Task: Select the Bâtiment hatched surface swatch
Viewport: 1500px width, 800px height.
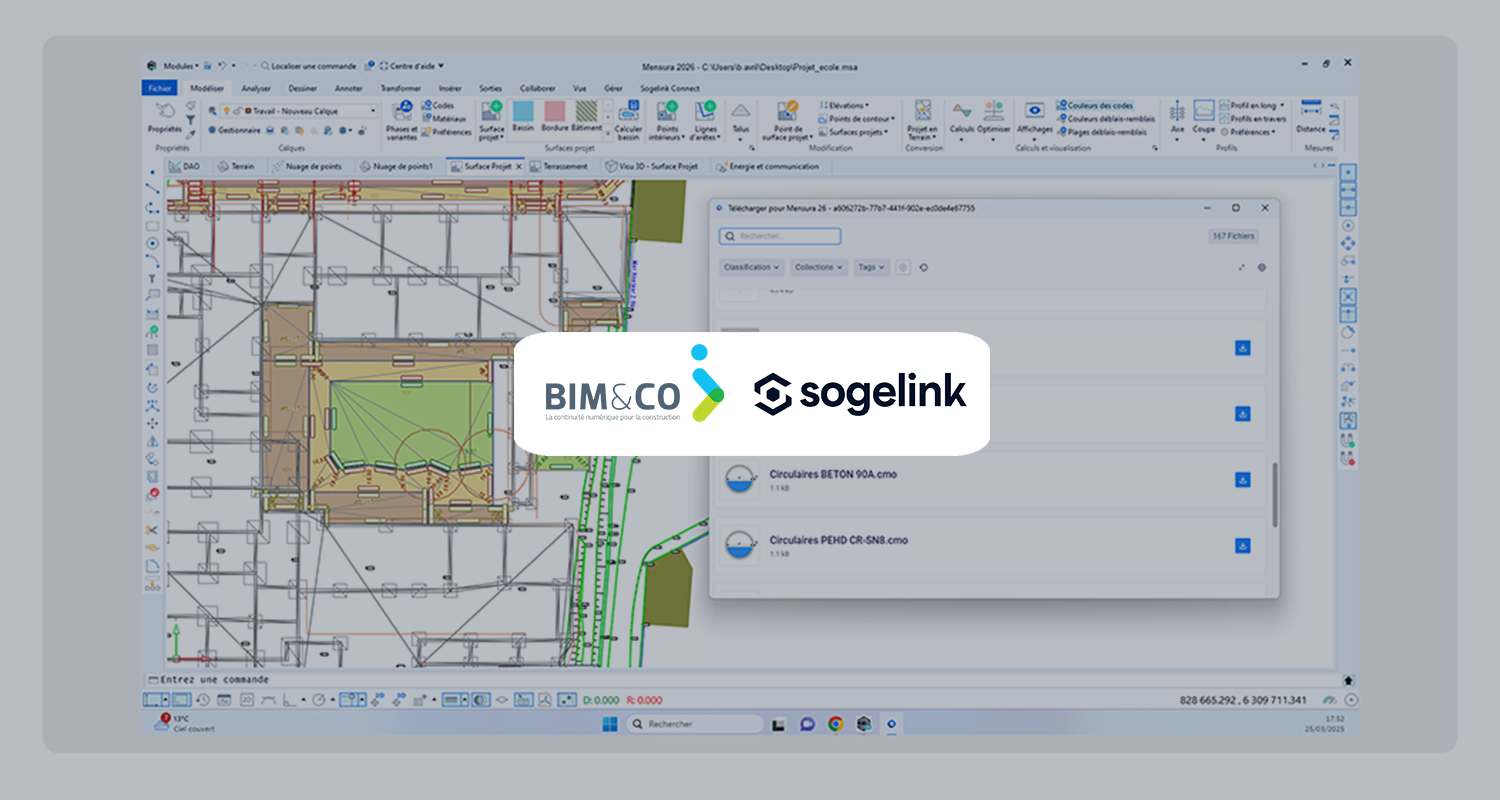Action: pyautogui.click(x=587, y=116)
